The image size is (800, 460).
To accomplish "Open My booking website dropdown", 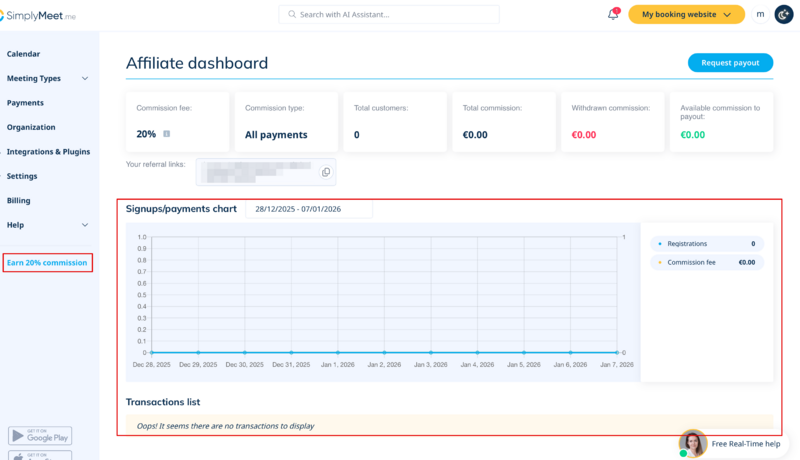I will [686, 15].
